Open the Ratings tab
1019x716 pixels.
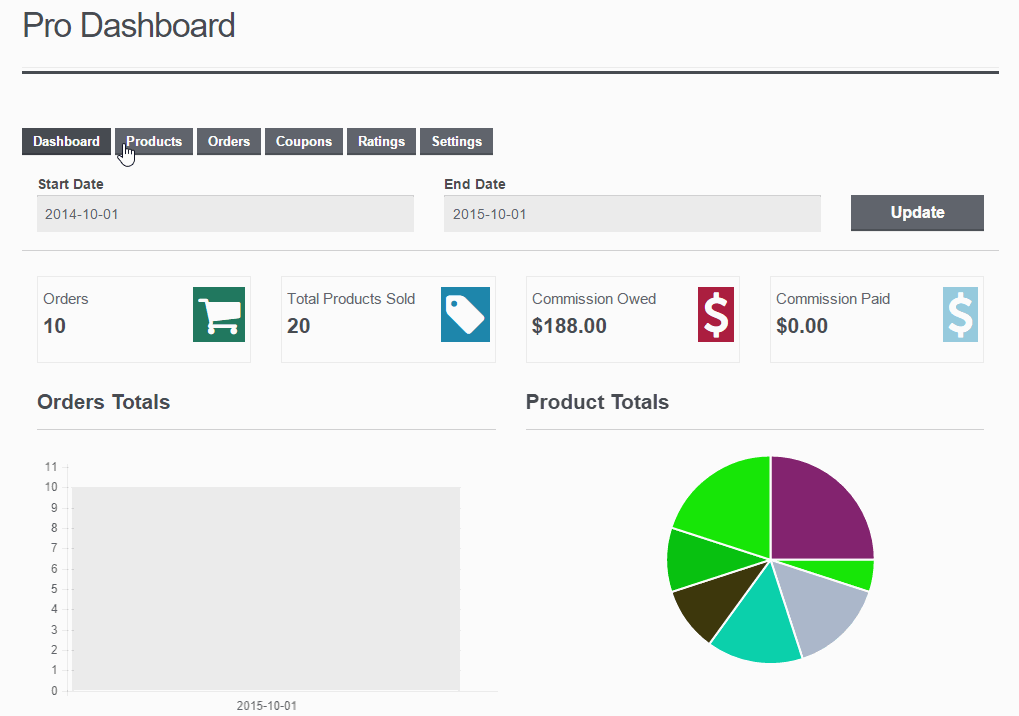tap(381, 142)
